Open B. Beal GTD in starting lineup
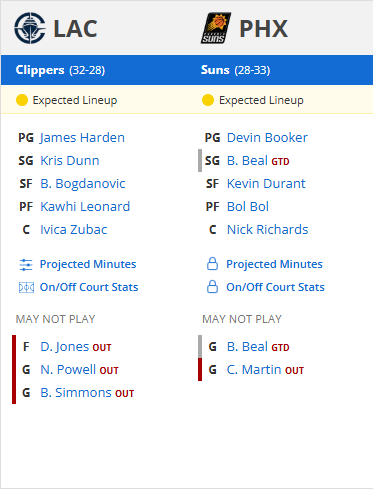Viewport: 373px width, 489px height. click(x=258, y=161)
